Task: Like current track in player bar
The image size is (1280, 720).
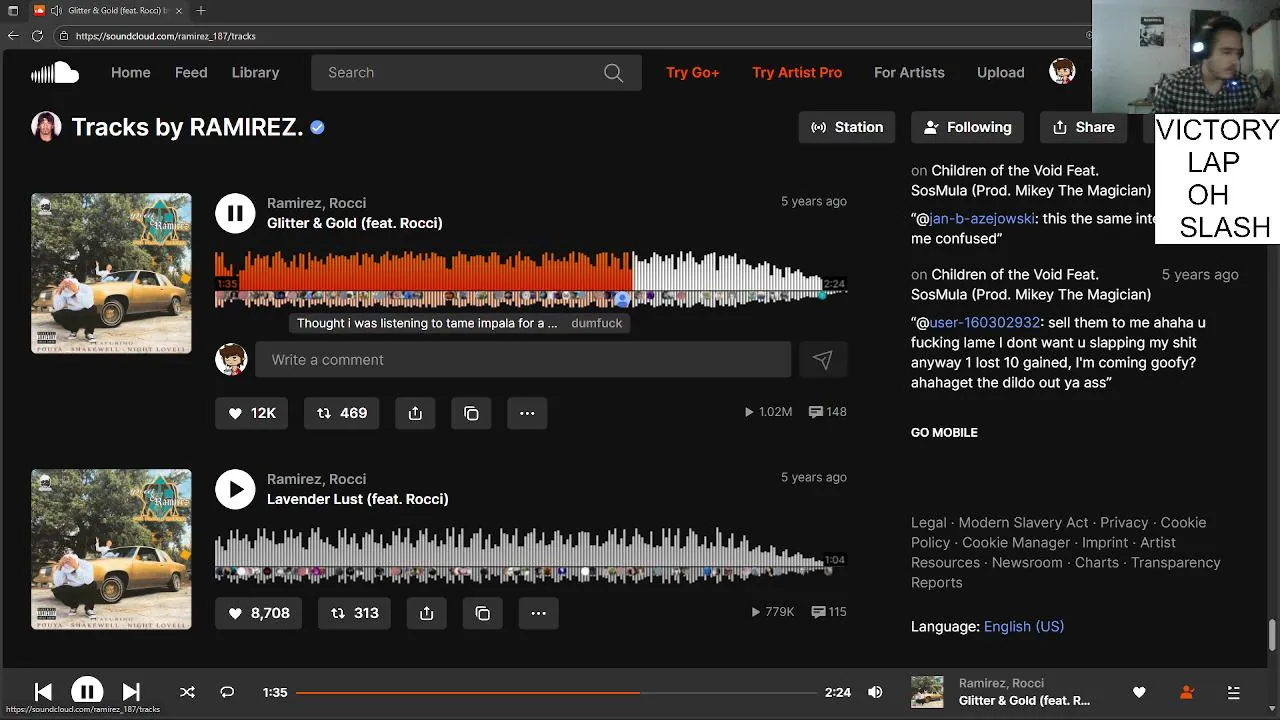Action: click(1139, 692)
